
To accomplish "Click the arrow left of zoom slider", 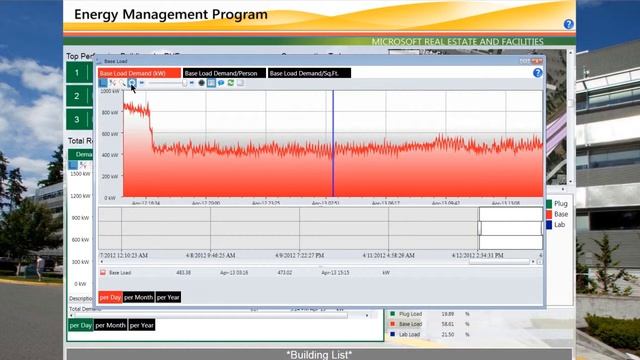I will pyautogui.click(x=142, y=83).
